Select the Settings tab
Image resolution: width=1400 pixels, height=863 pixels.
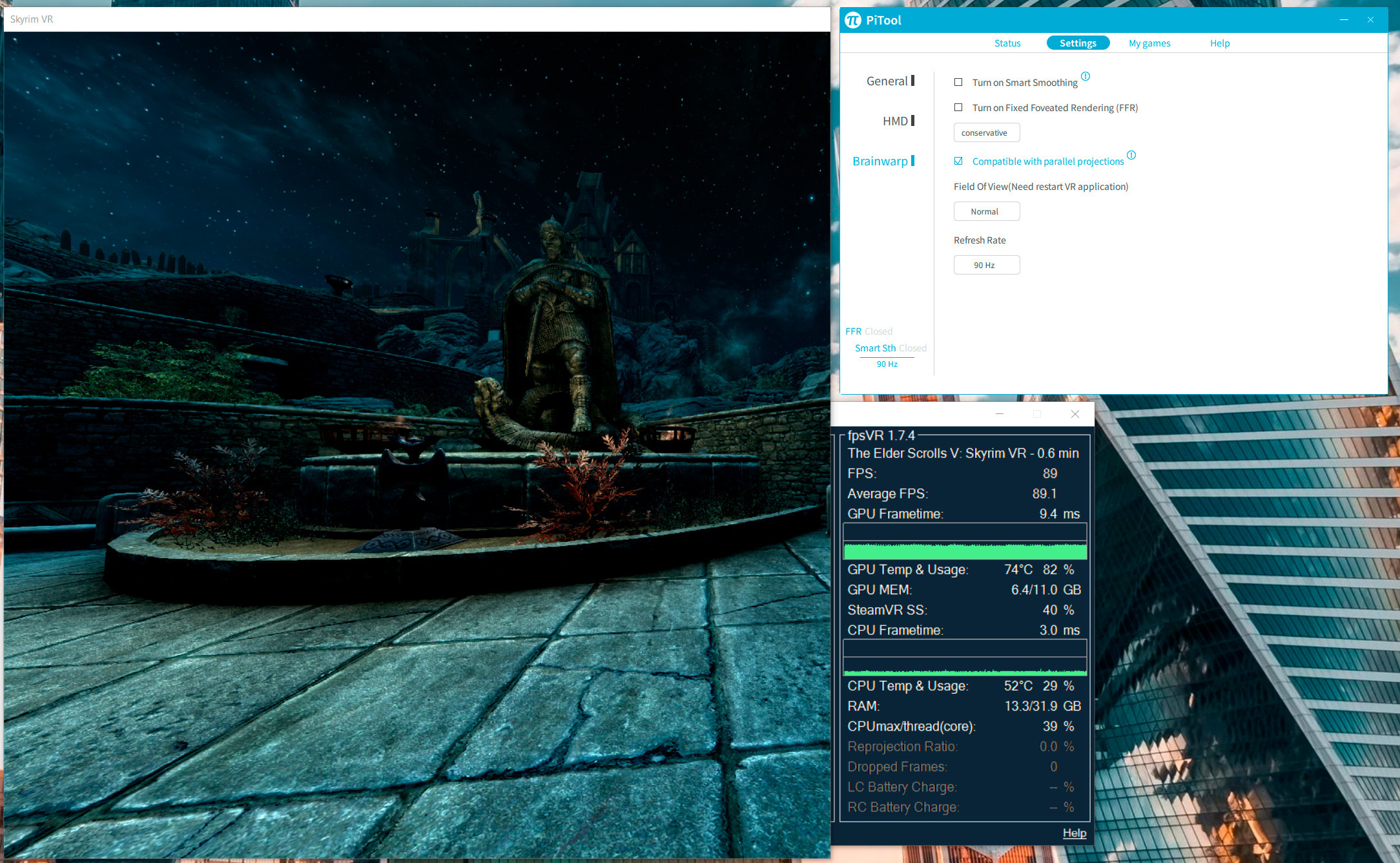[x=1078, y=43]
